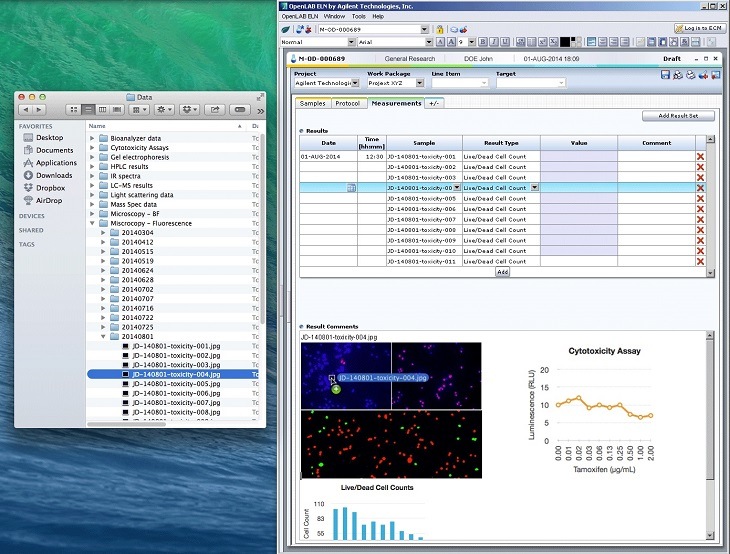Open calendar picker in highlighted result row
The height and width of the screenshot is (554, 730).
point(351,188)
